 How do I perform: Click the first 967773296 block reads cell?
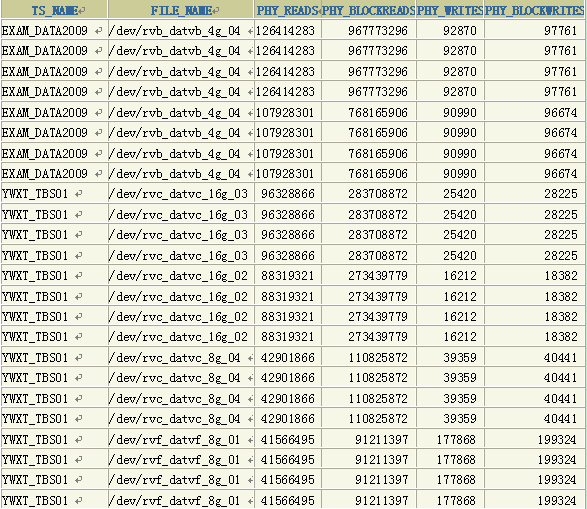tap(368, 30)
